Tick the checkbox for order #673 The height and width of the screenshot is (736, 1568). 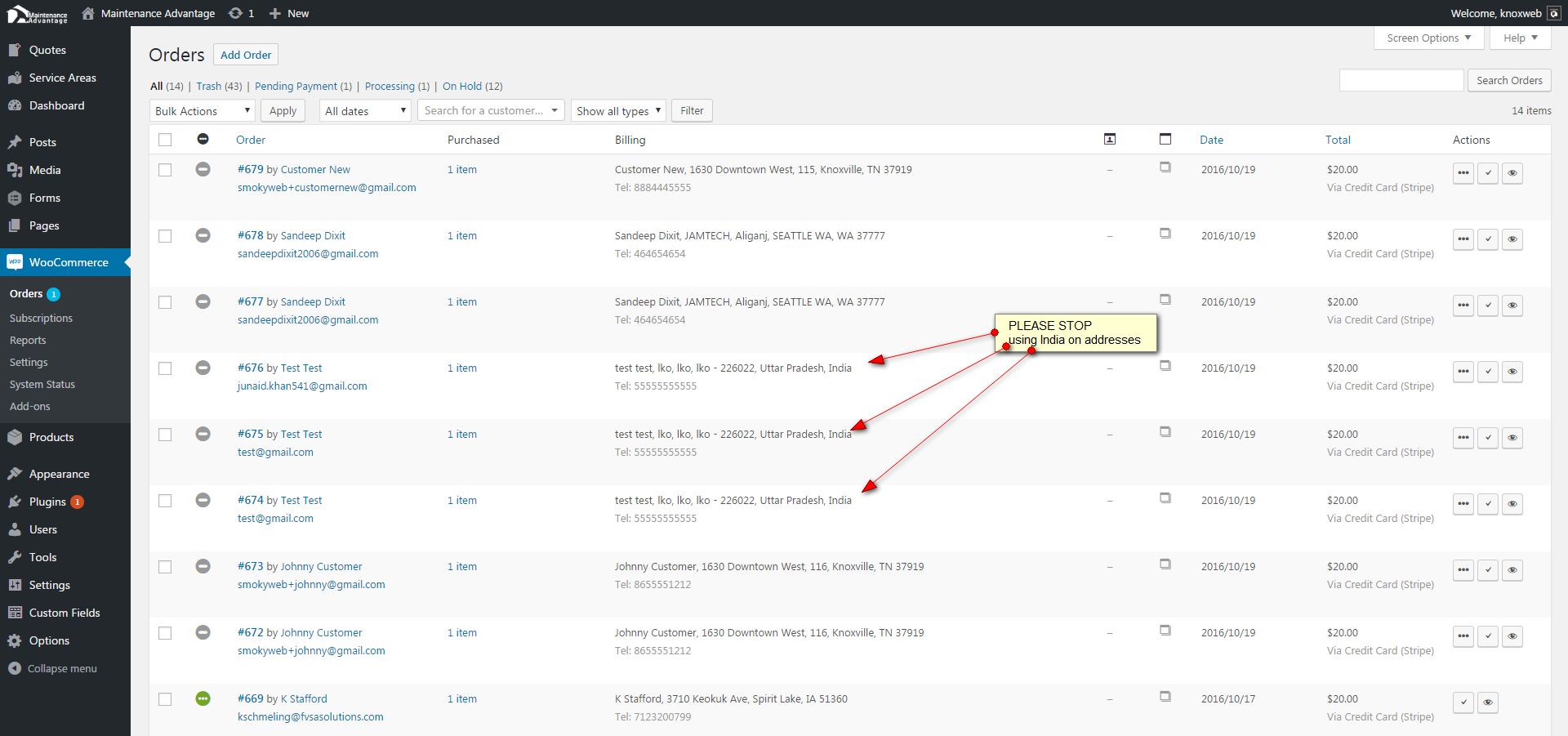[x=165, y=567]
